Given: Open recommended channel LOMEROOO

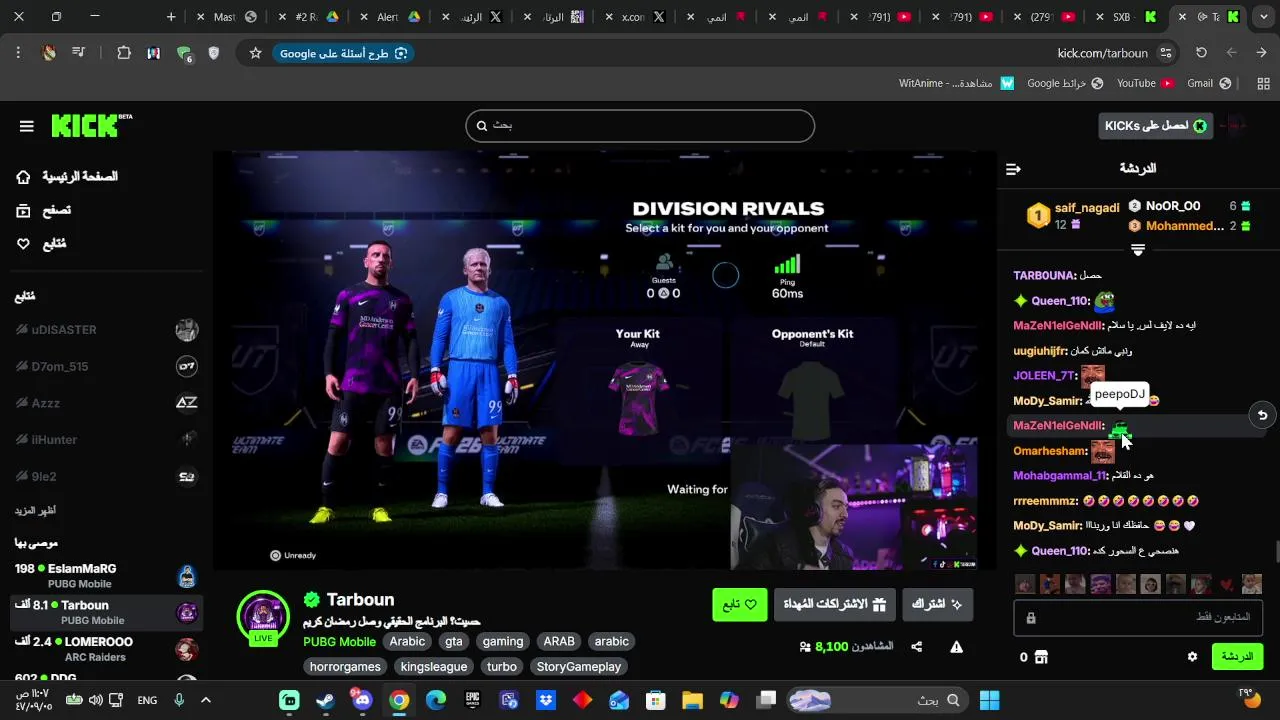Looking at the screenshot, I should pyautogui.click(x=107, y=649).
